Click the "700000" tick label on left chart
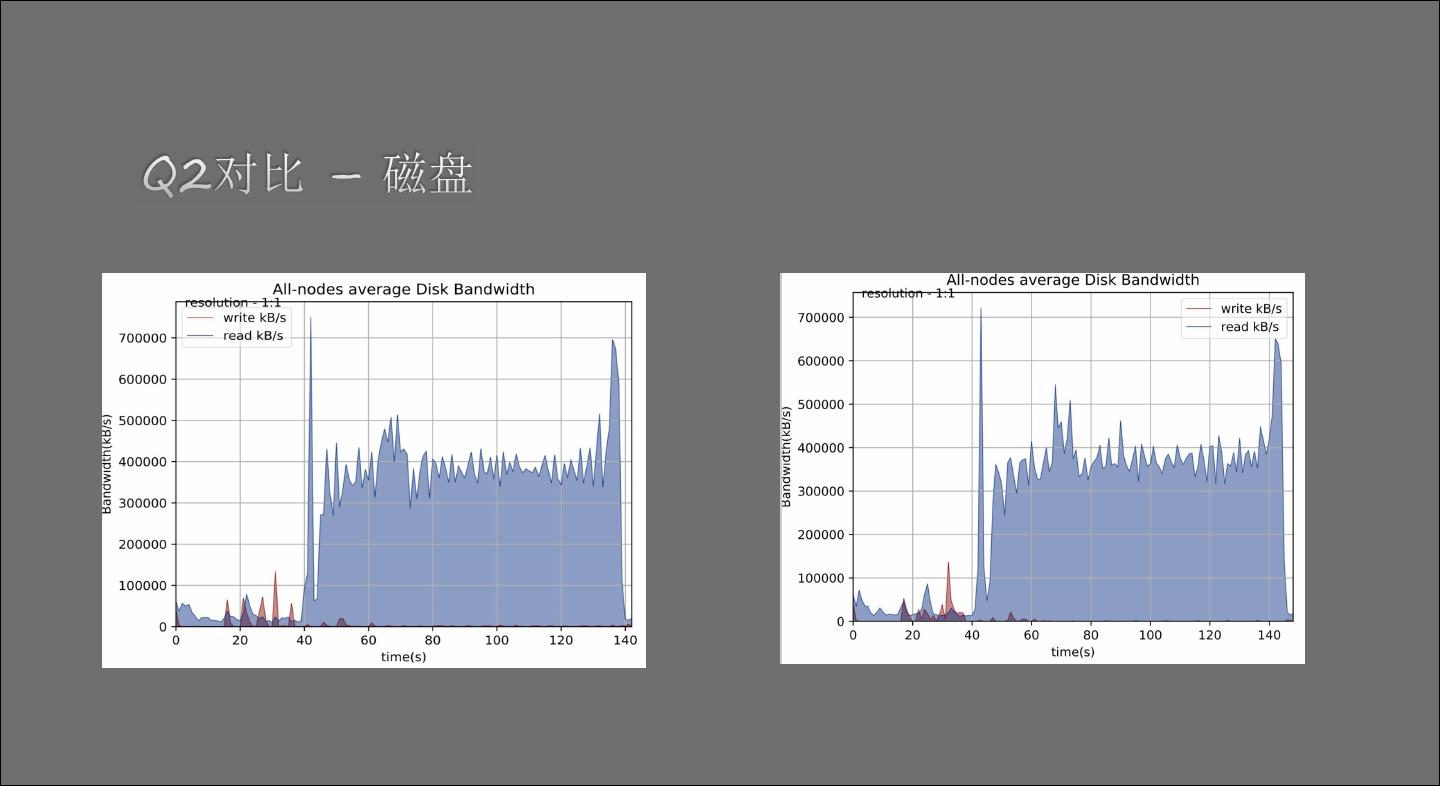Image resolution: width=1440 pixels, height=786 pixels. (x=142, y=338)
